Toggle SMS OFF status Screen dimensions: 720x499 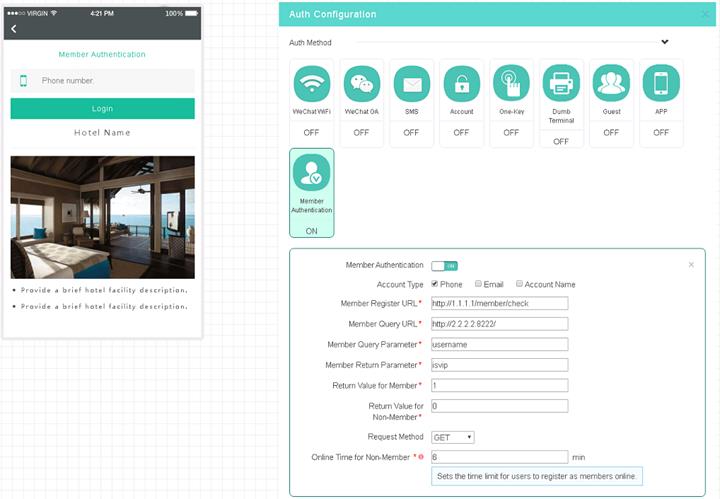(411, 133)
